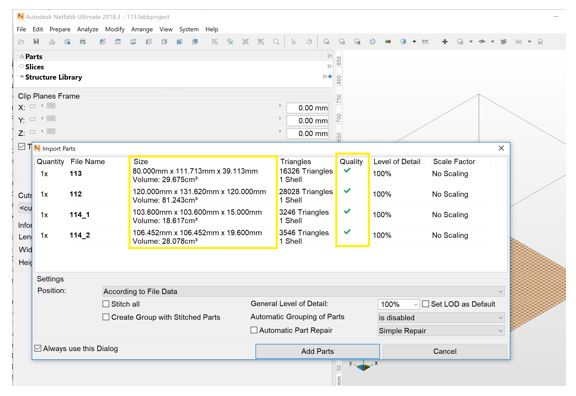This screenshot has height=396, width=576.
Task: Toggle the Z clip plane checkbox
Action: click(32, 132)
